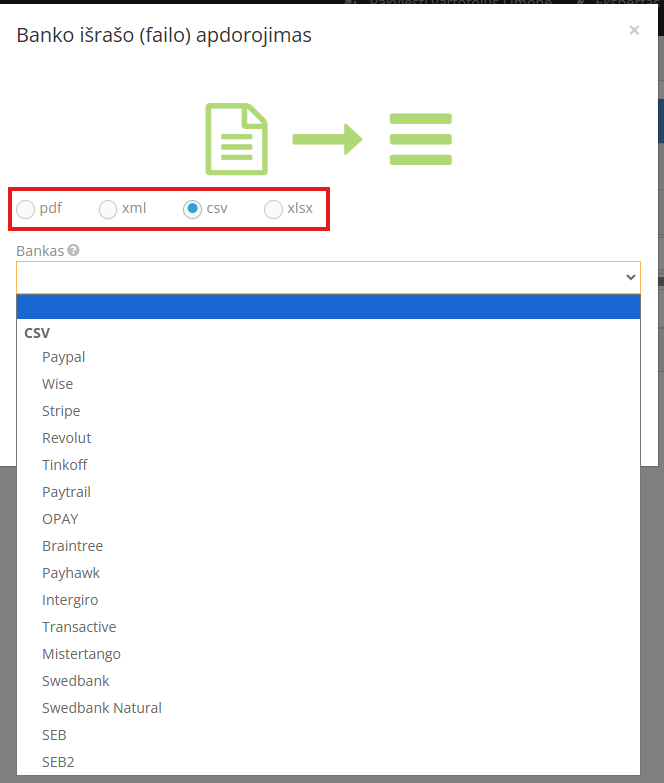Screen dimensions: 664x783
Task: Pick the xlsx file format
Action: point(273,209)
